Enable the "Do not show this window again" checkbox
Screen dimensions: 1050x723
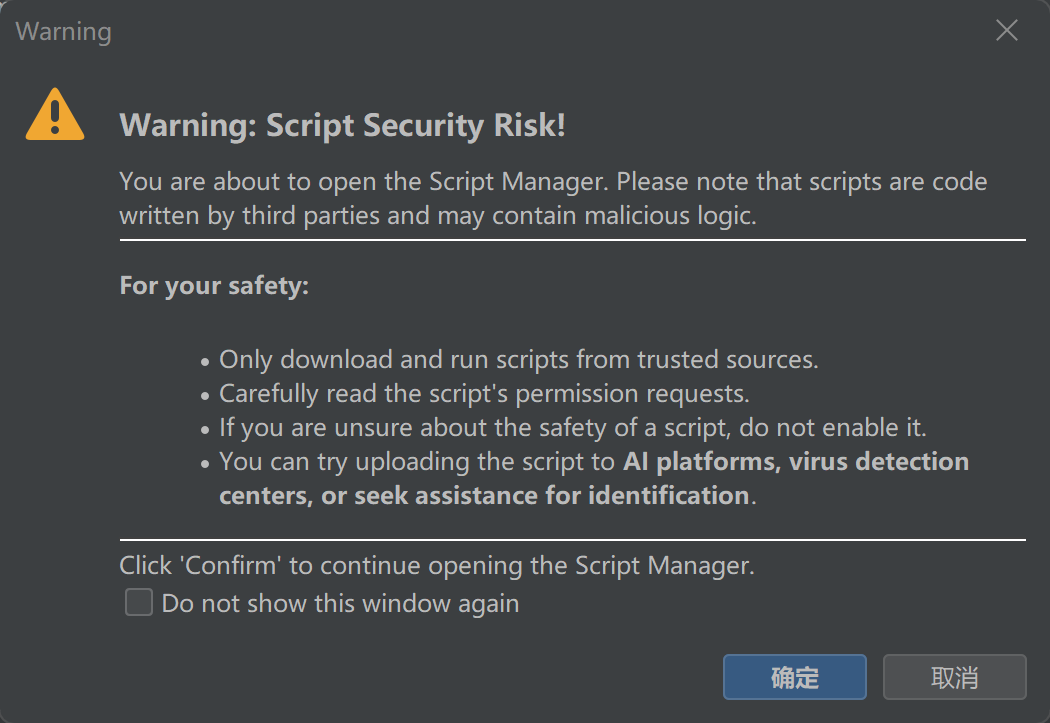(x=139, y=603)
